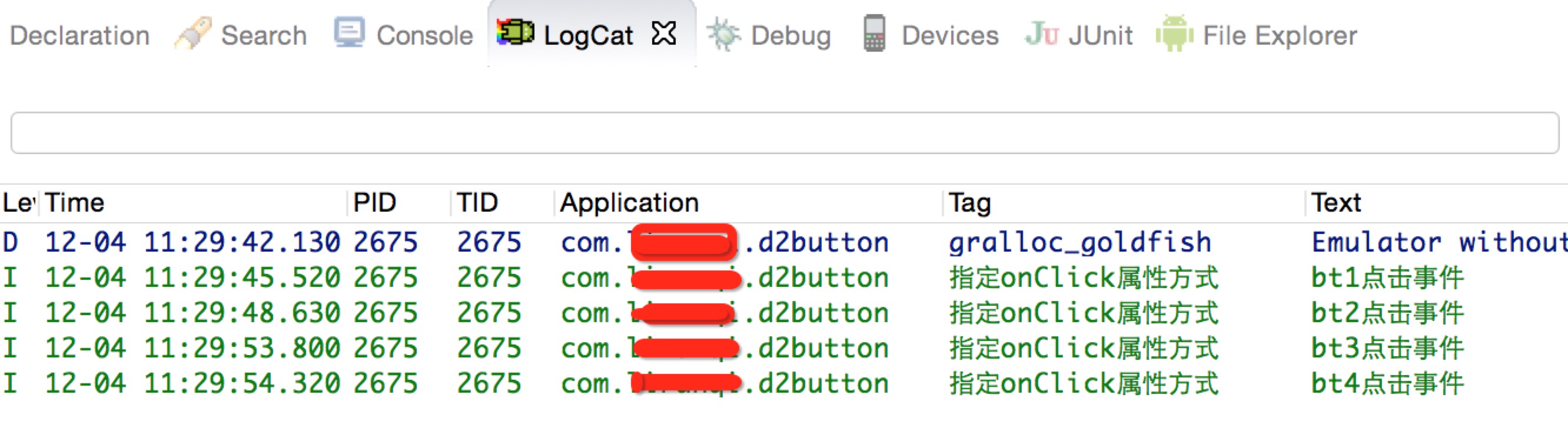Click the Search flashlight icon

pyautogui.click(x=192, y=34)
